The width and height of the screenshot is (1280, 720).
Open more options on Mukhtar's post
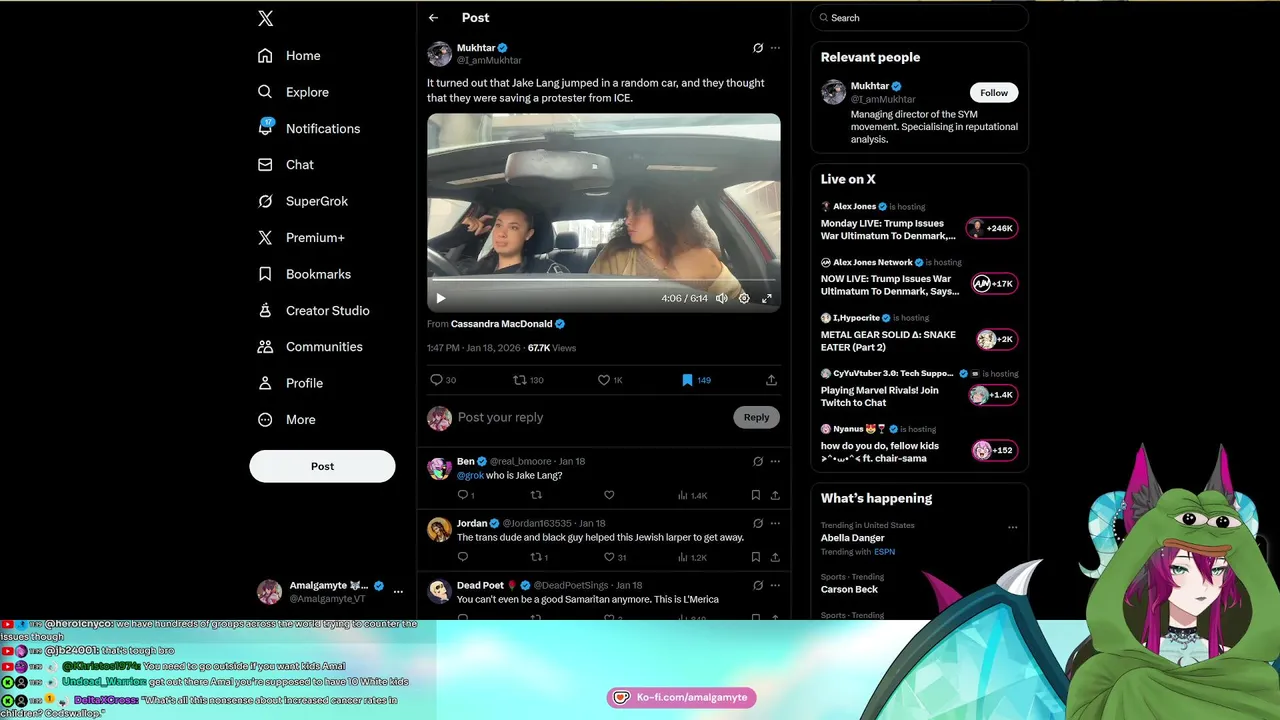[775, 48]
